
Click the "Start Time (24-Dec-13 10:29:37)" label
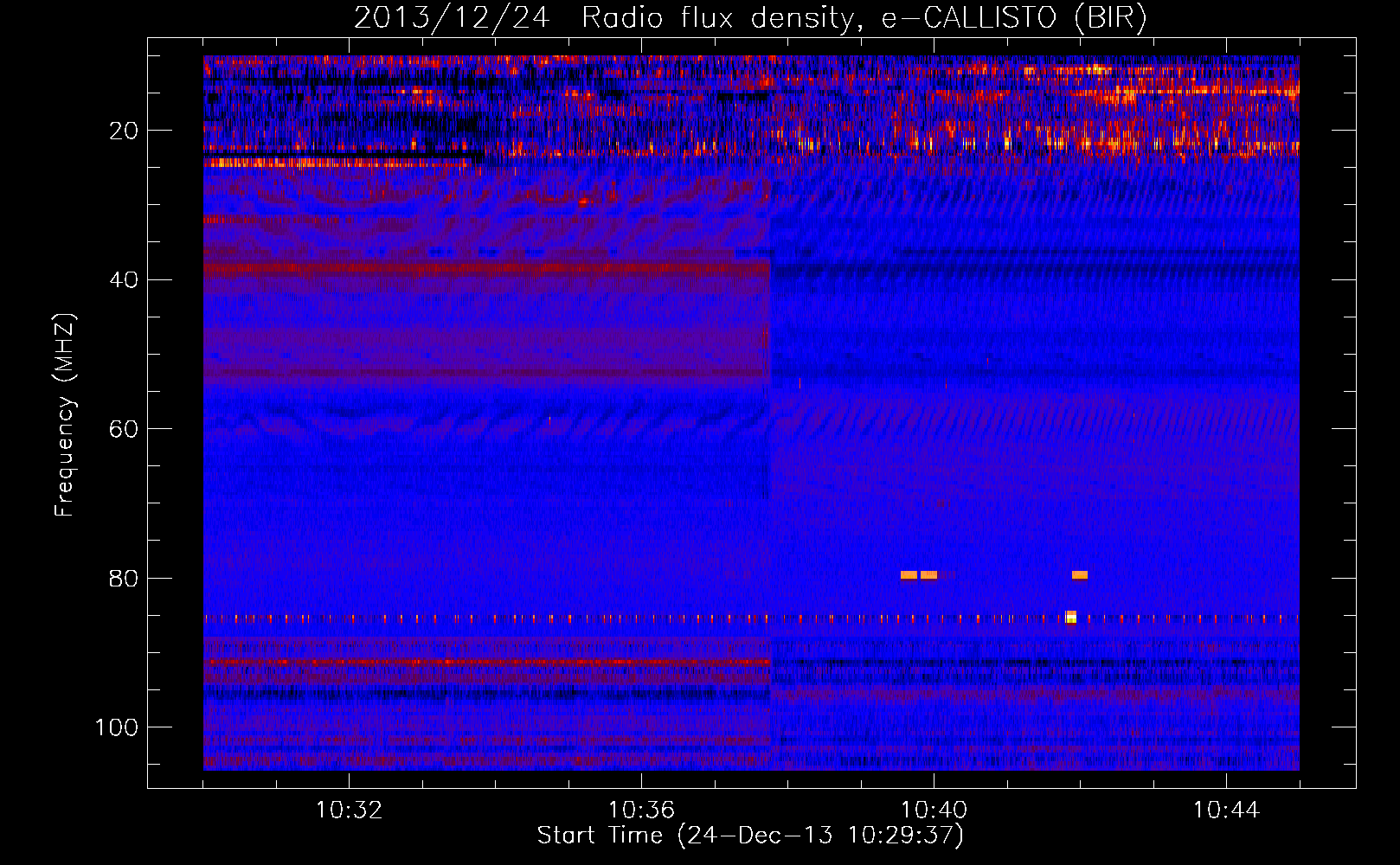coord(750,836)
